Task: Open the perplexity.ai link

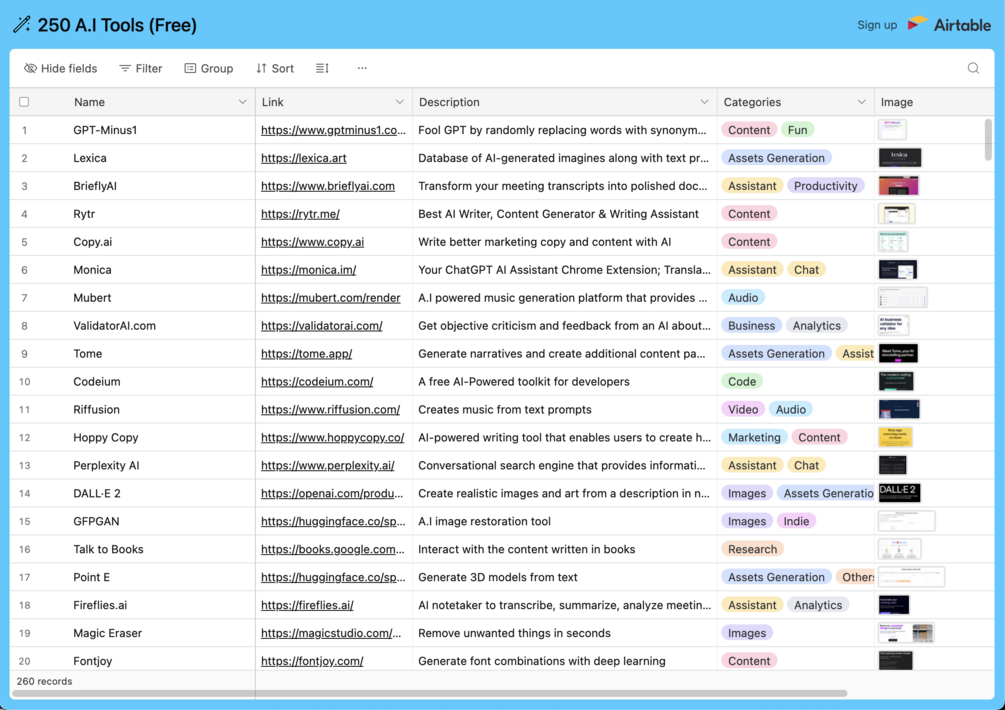Action: [328, 465]
